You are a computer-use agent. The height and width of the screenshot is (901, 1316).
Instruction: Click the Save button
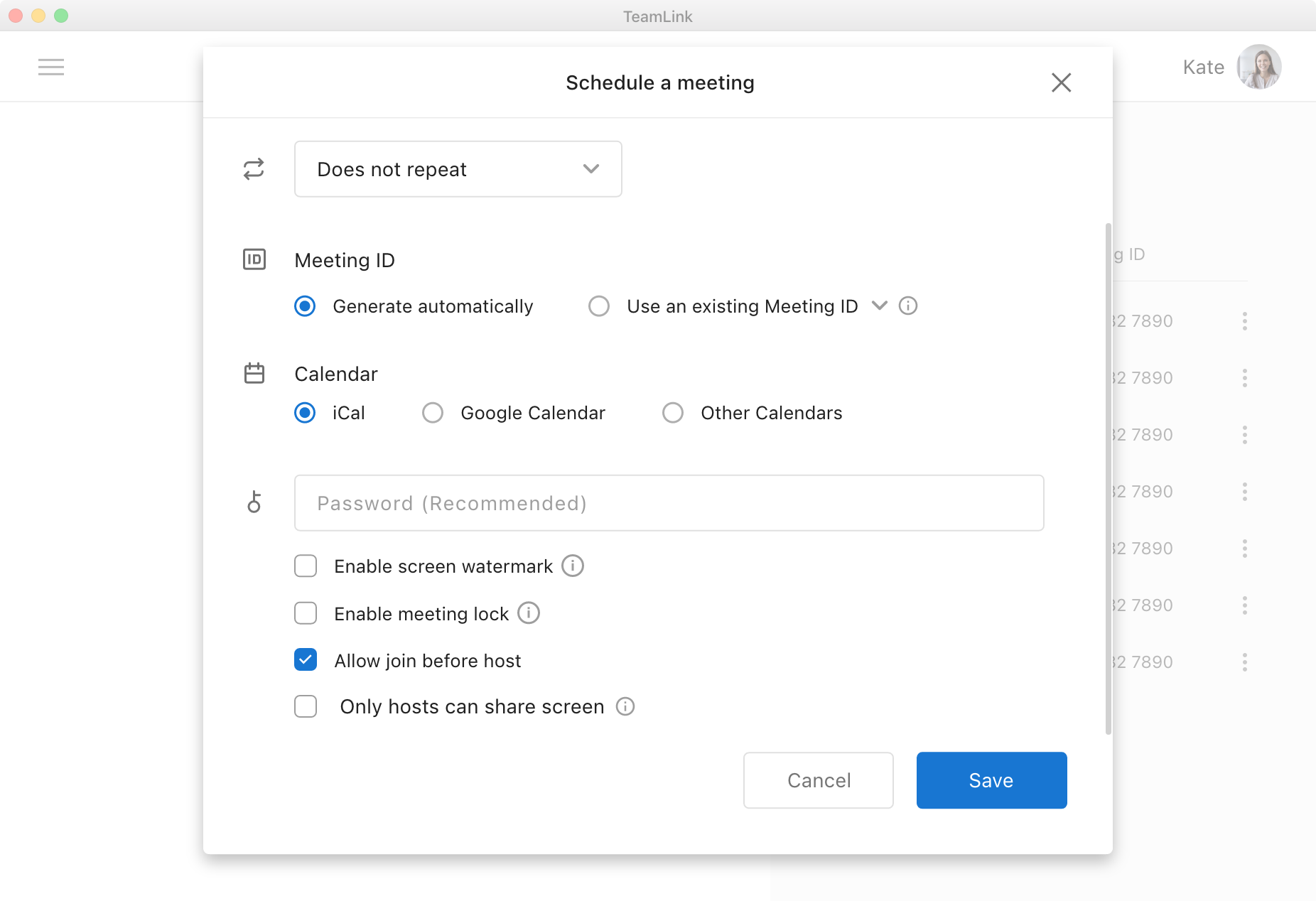coord(991,780)
